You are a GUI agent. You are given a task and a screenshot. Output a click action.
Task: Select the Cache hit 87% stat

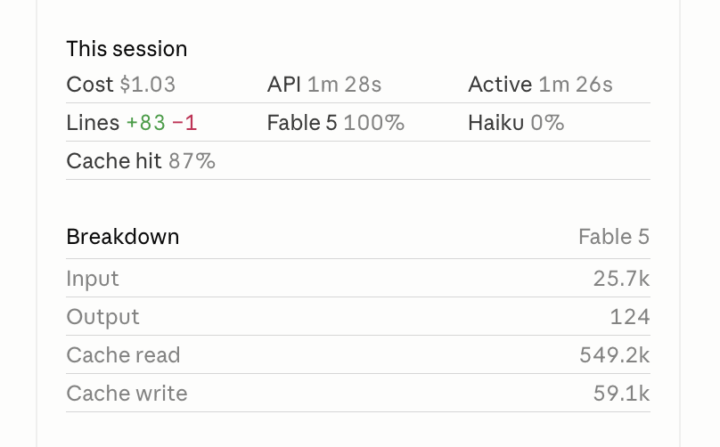click(141, 161)
